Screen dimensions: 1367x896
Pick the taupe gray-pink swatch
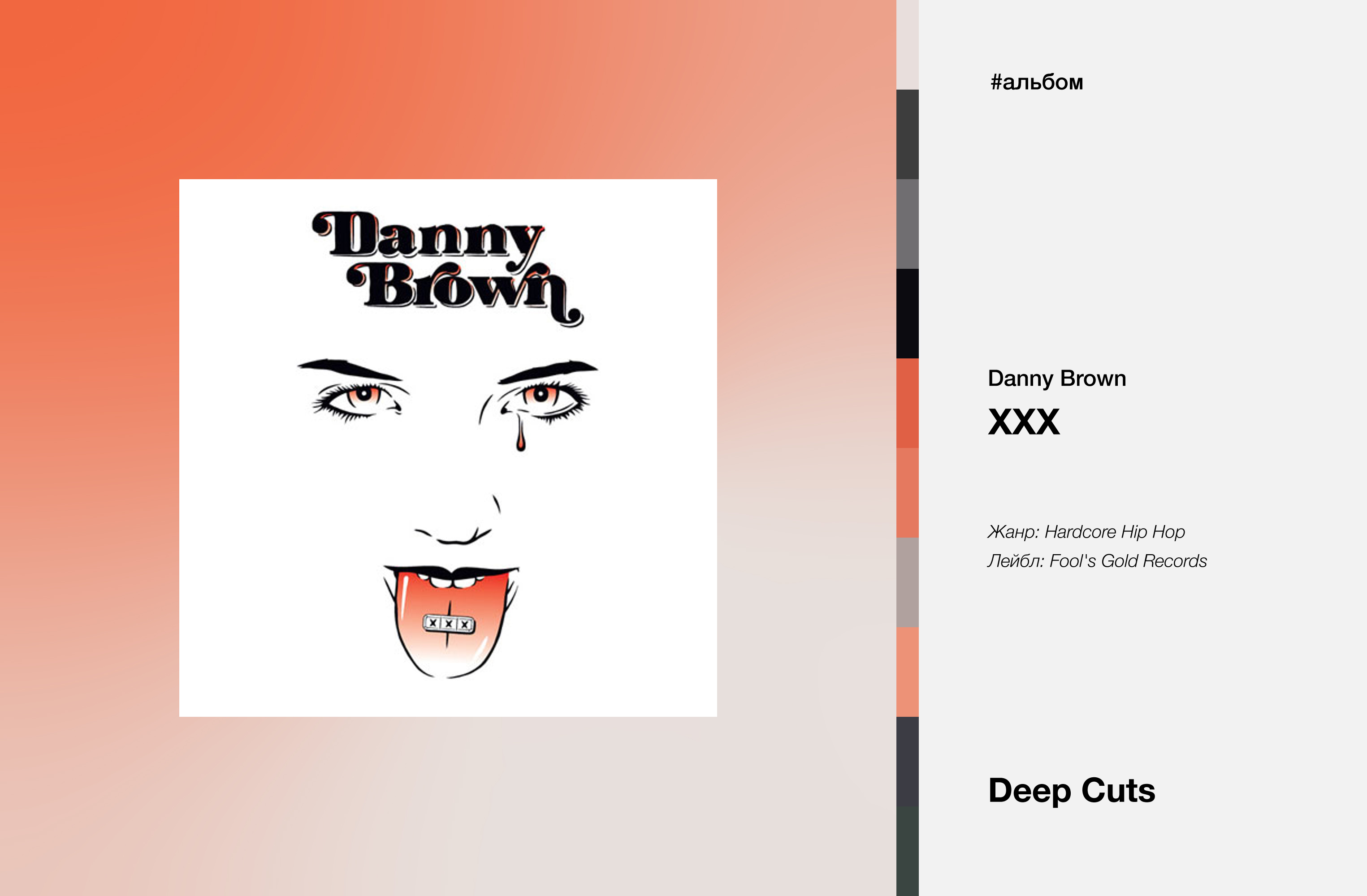point(908,582)
